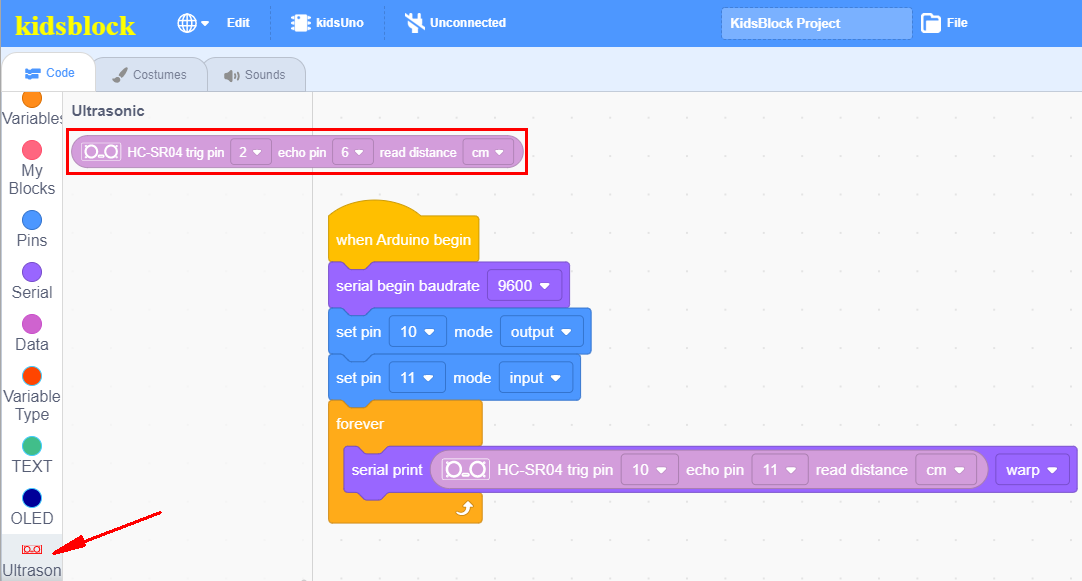
Task: Switch to the Costumes tab
Action: (150, 75)
